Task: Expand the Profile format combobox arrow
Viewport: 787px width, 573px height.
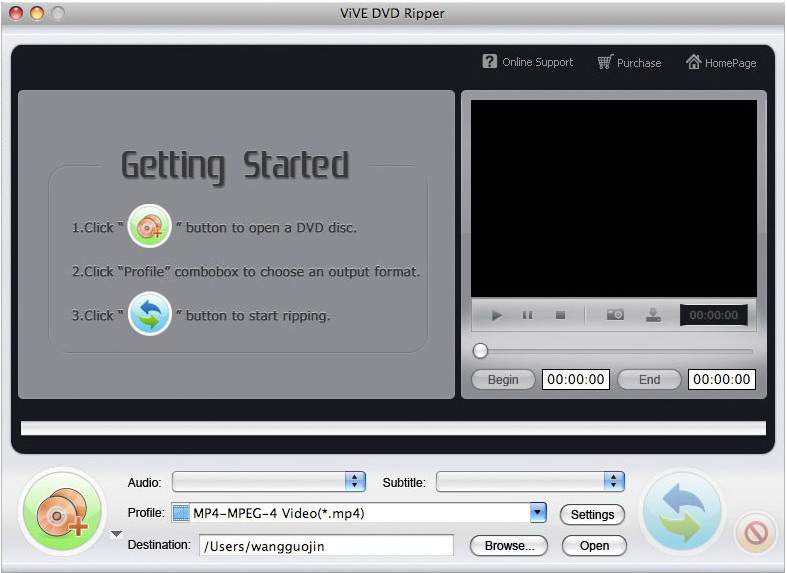Action: (x=538, y=513)
